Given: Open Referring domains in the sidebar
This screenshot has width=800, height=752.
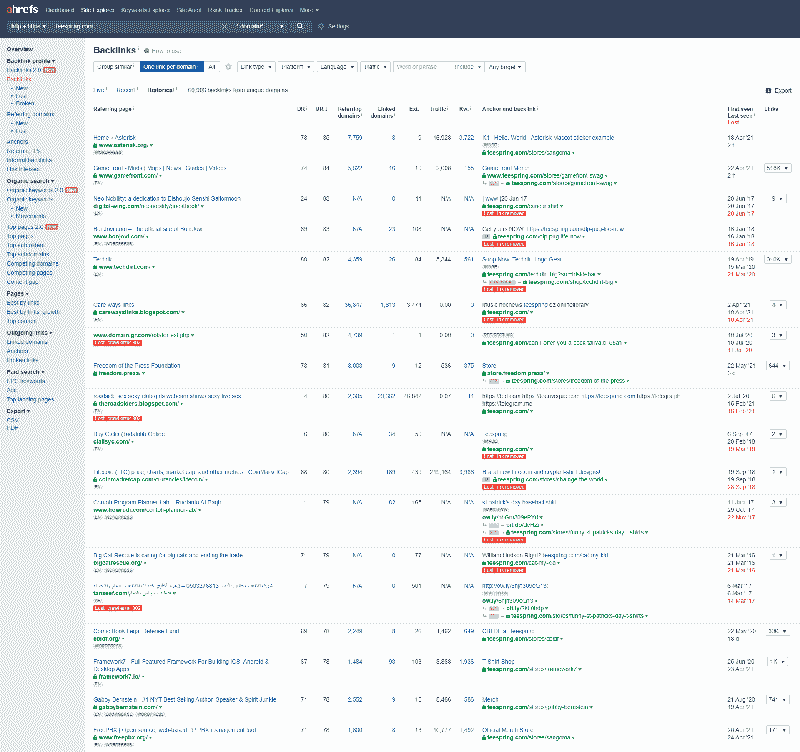Looking at the screenshot, I should pos(31,114).
